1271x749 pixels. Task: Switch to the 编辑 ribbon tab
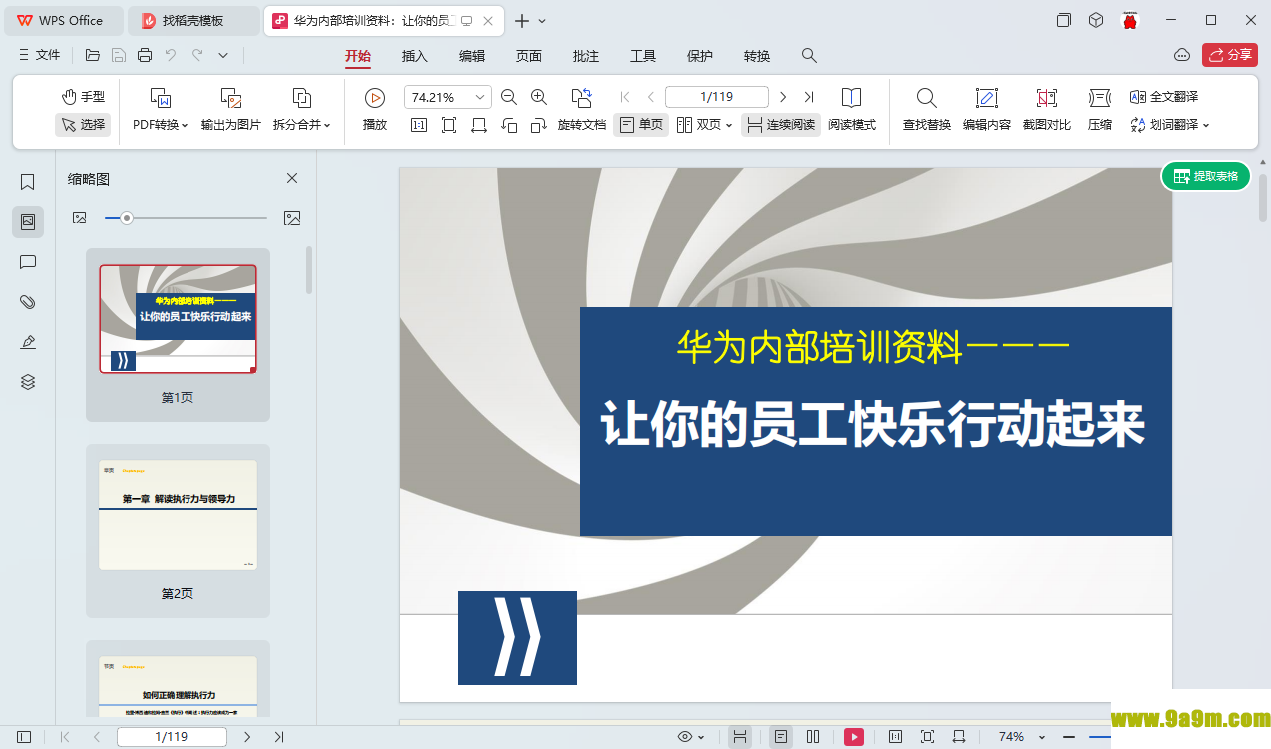click(x=472, y=56)
